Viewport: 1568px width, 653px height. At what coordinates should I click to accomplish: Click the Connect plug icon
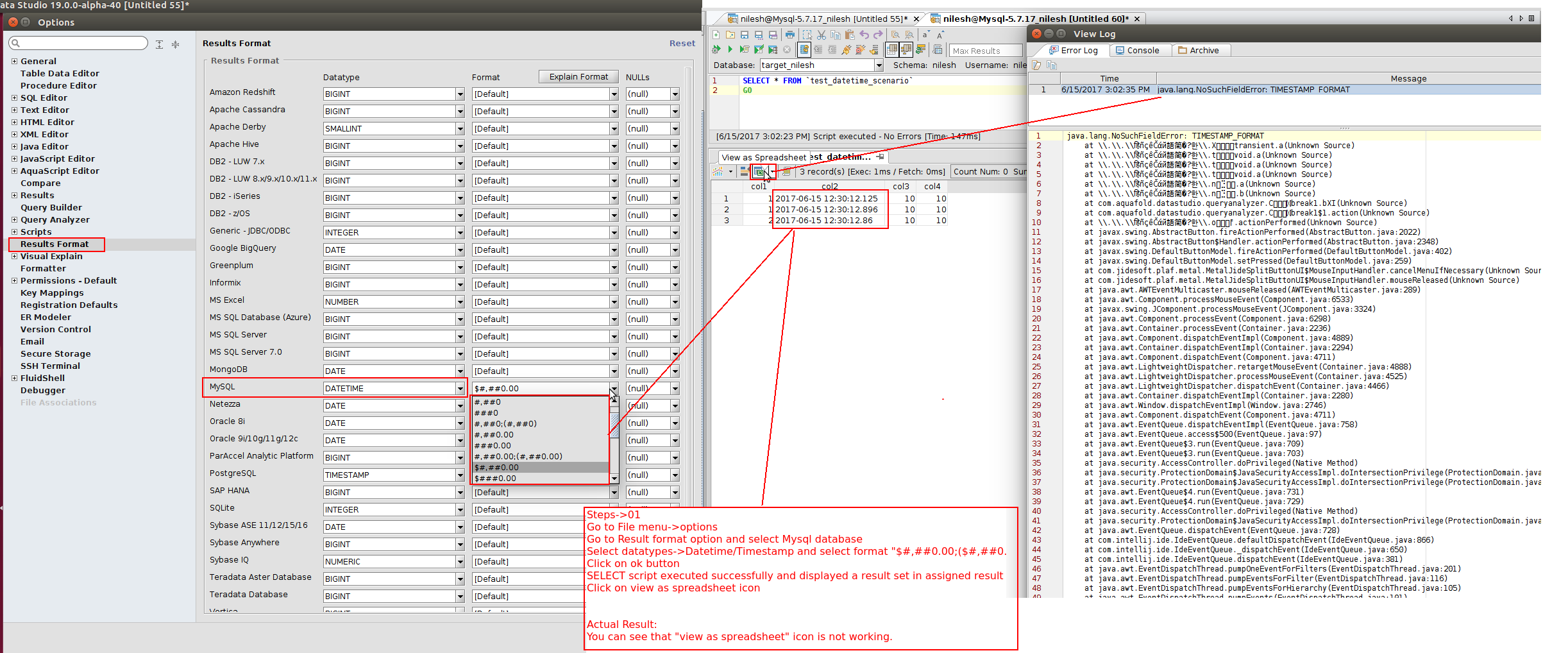[846, 49]
